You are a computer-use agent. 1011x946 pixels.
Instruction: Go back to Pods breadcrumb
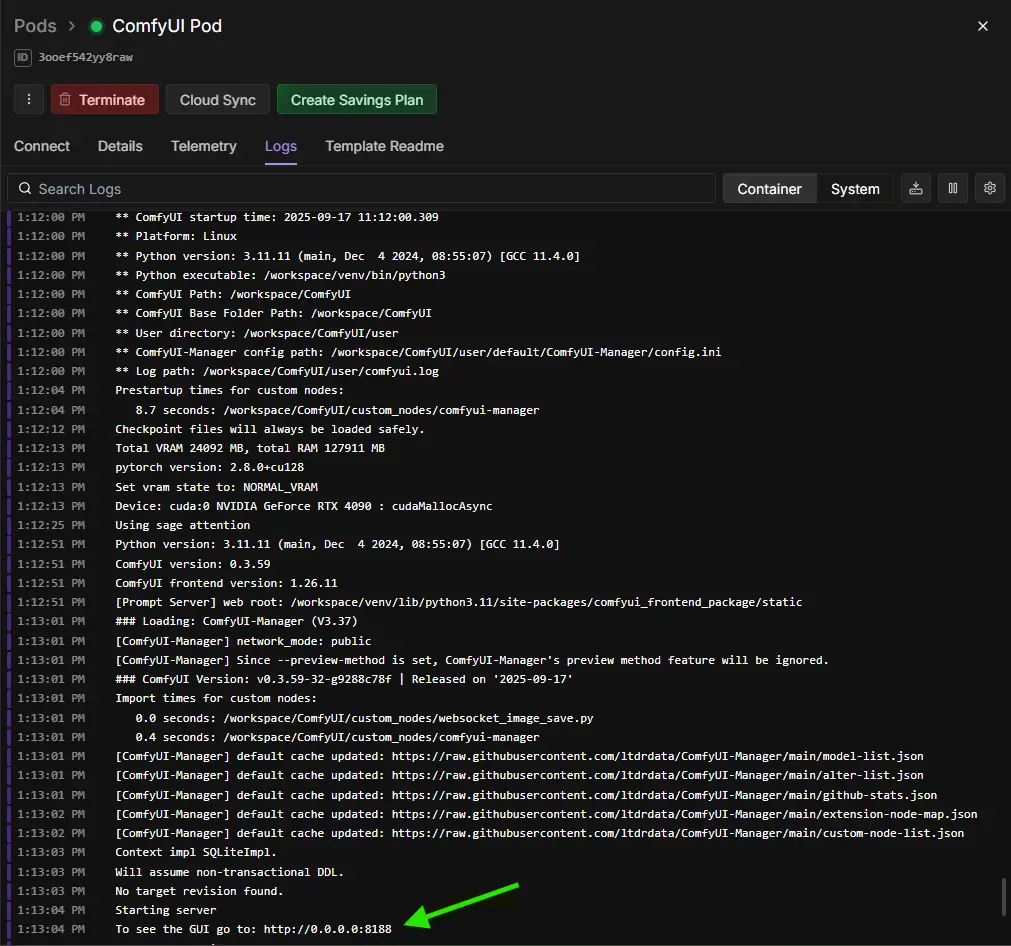35,26
